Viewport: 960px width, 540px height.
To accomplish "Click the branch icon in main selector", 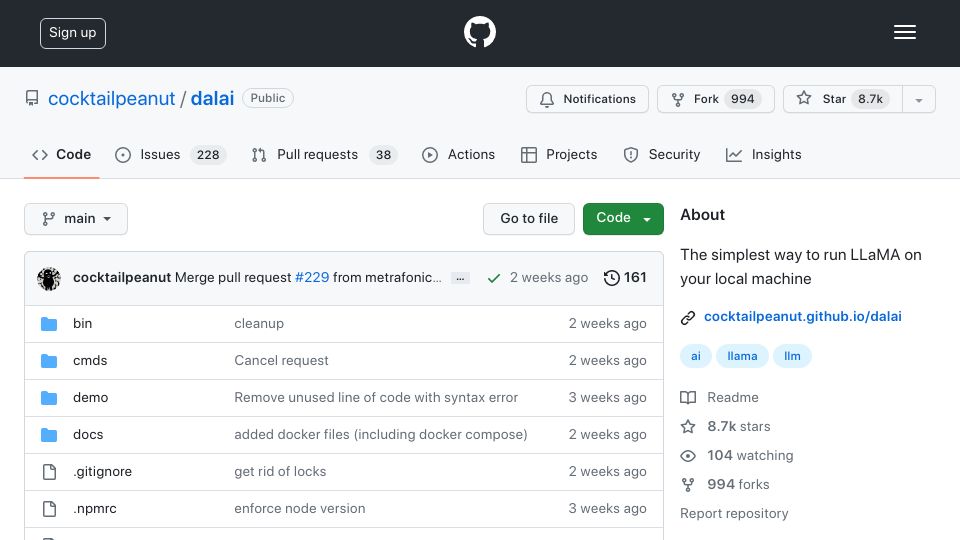I will 48,219.
